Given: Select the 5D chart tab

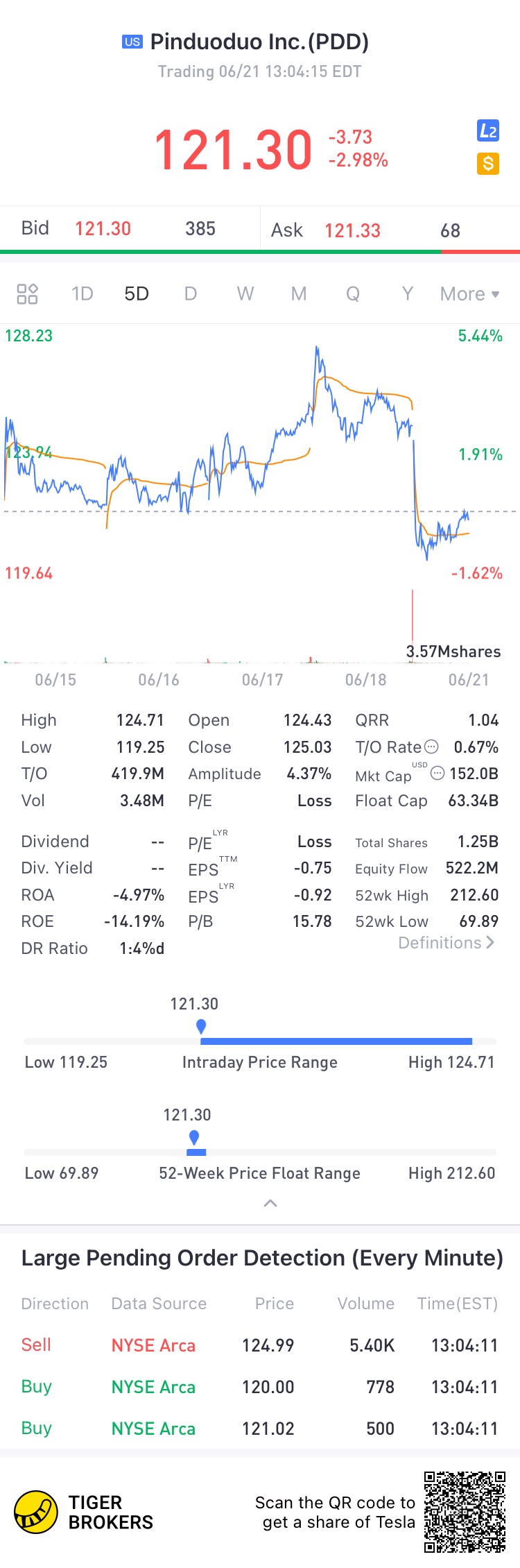Looking at the screenshot, I should coord(137,294).
